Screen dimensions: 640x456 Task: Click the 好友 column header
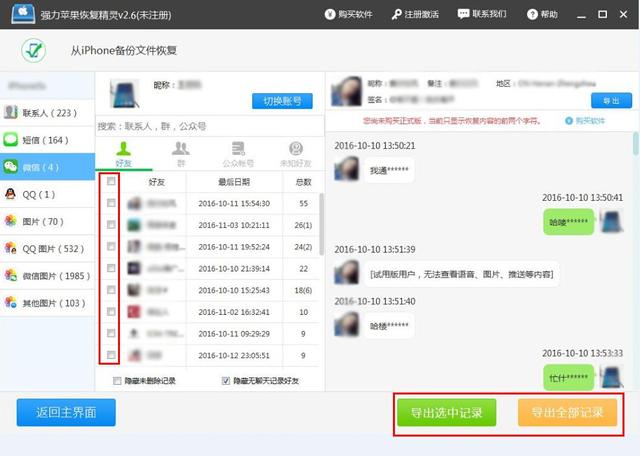tap(156, 182)
